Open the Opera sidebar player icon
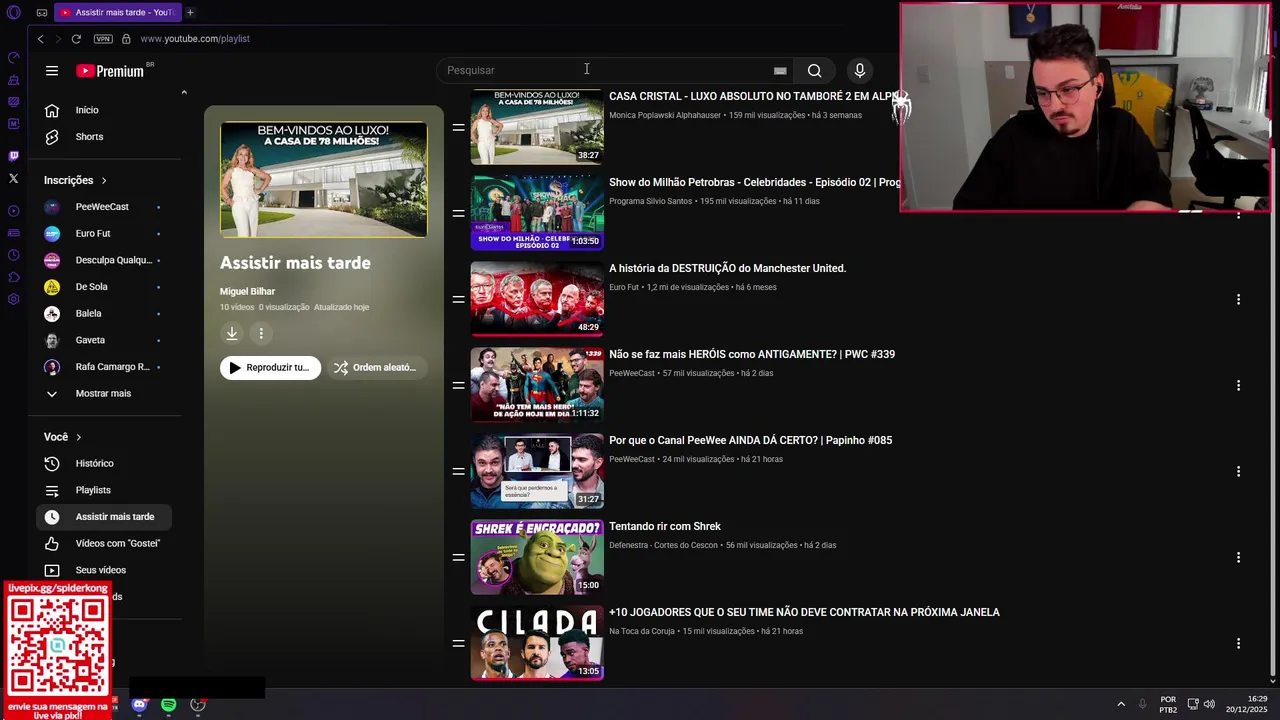1280x720 pixels. click(13, 211)
